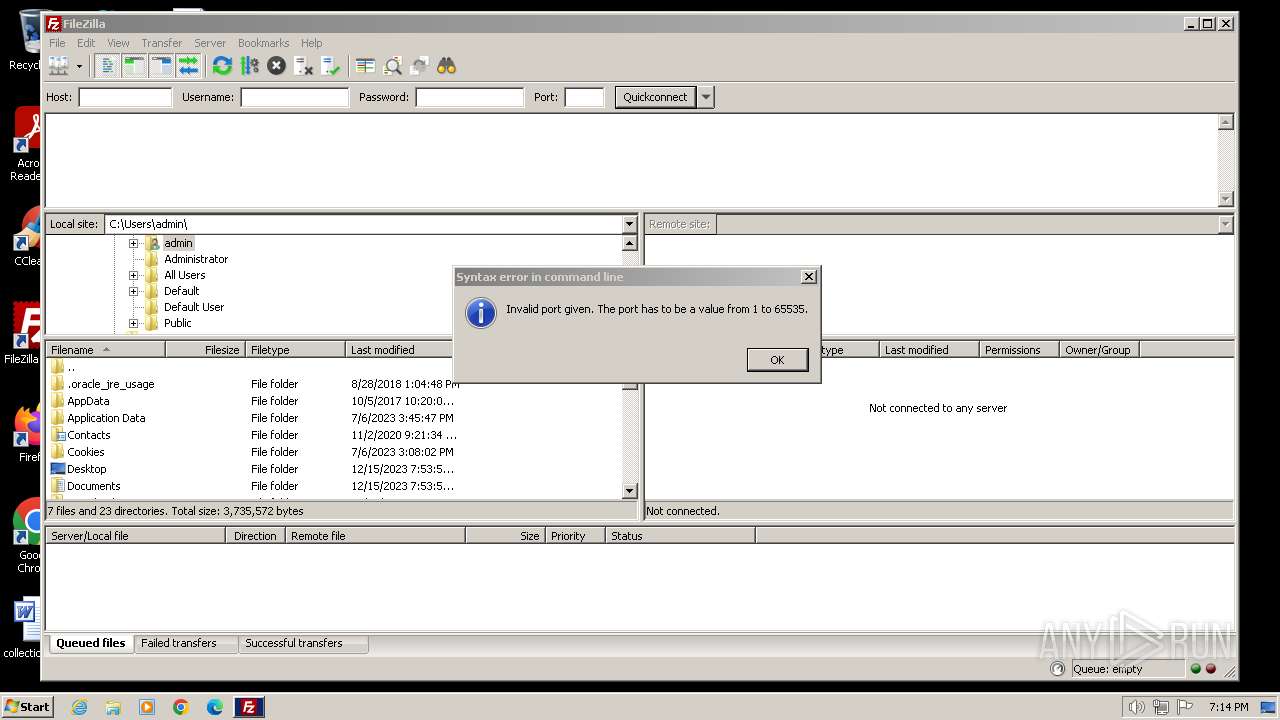Click the speed limits gauge icon
This screenshot has height=720, width=1280.
1058,669
